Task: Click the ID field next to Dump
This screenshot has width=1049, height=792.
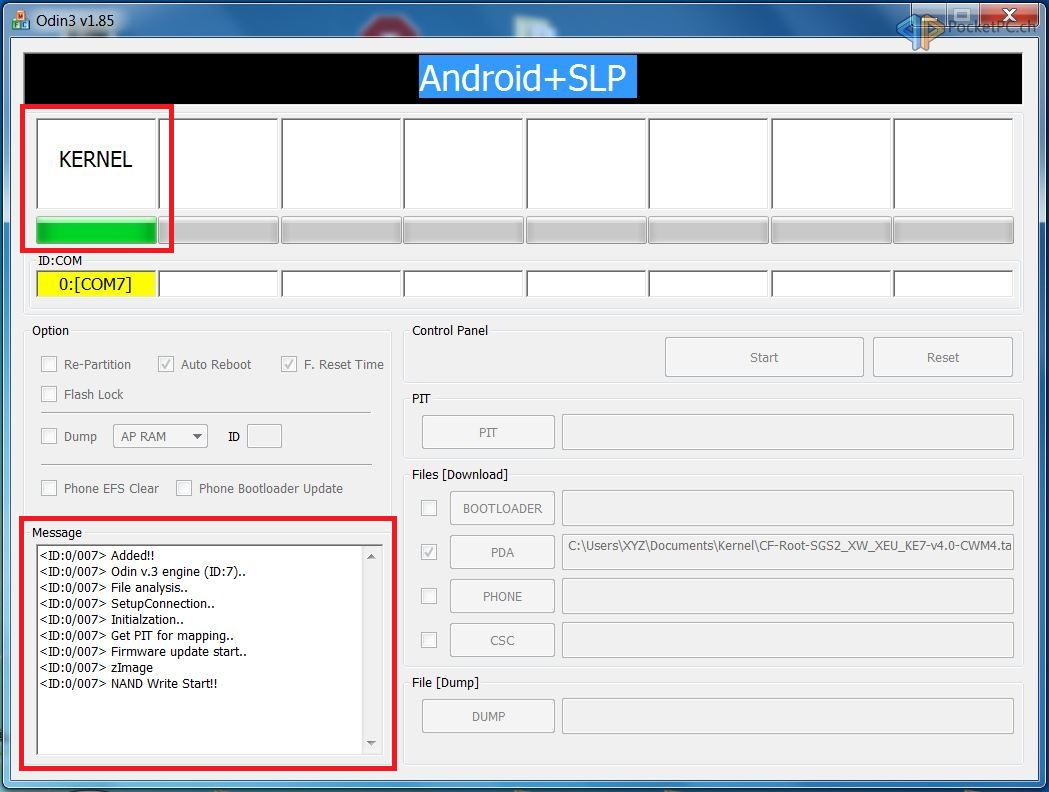Action: 264,436
